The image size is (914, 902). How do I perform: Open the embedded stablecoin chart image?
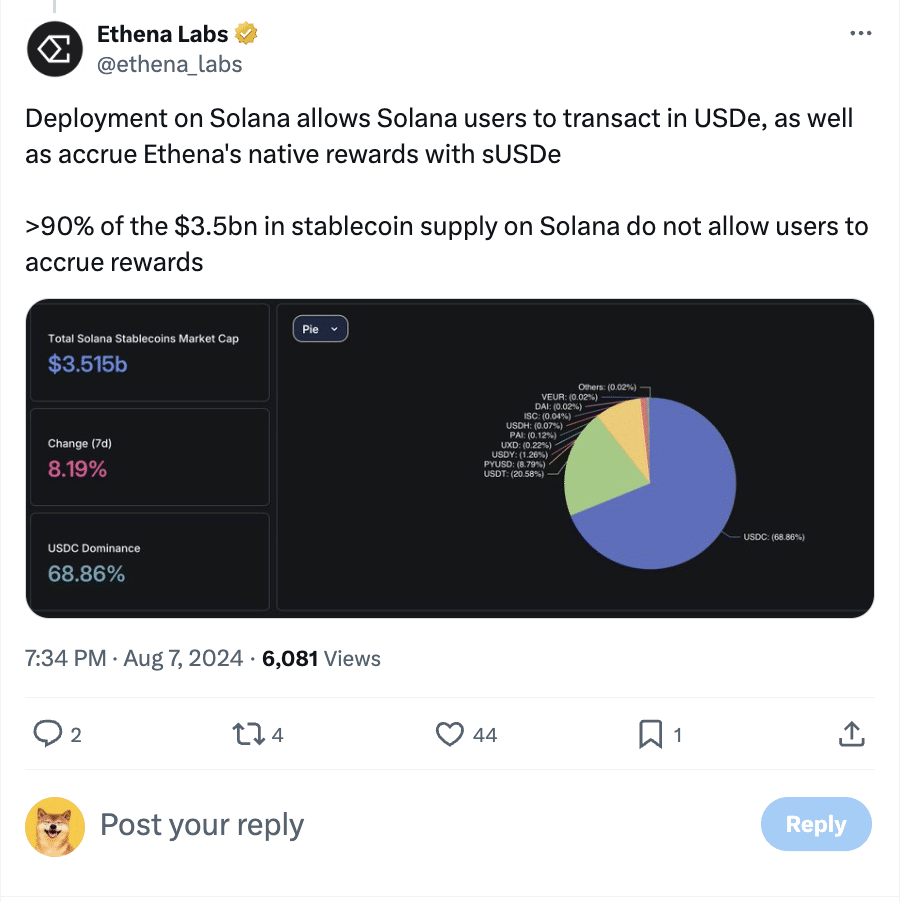449,458
